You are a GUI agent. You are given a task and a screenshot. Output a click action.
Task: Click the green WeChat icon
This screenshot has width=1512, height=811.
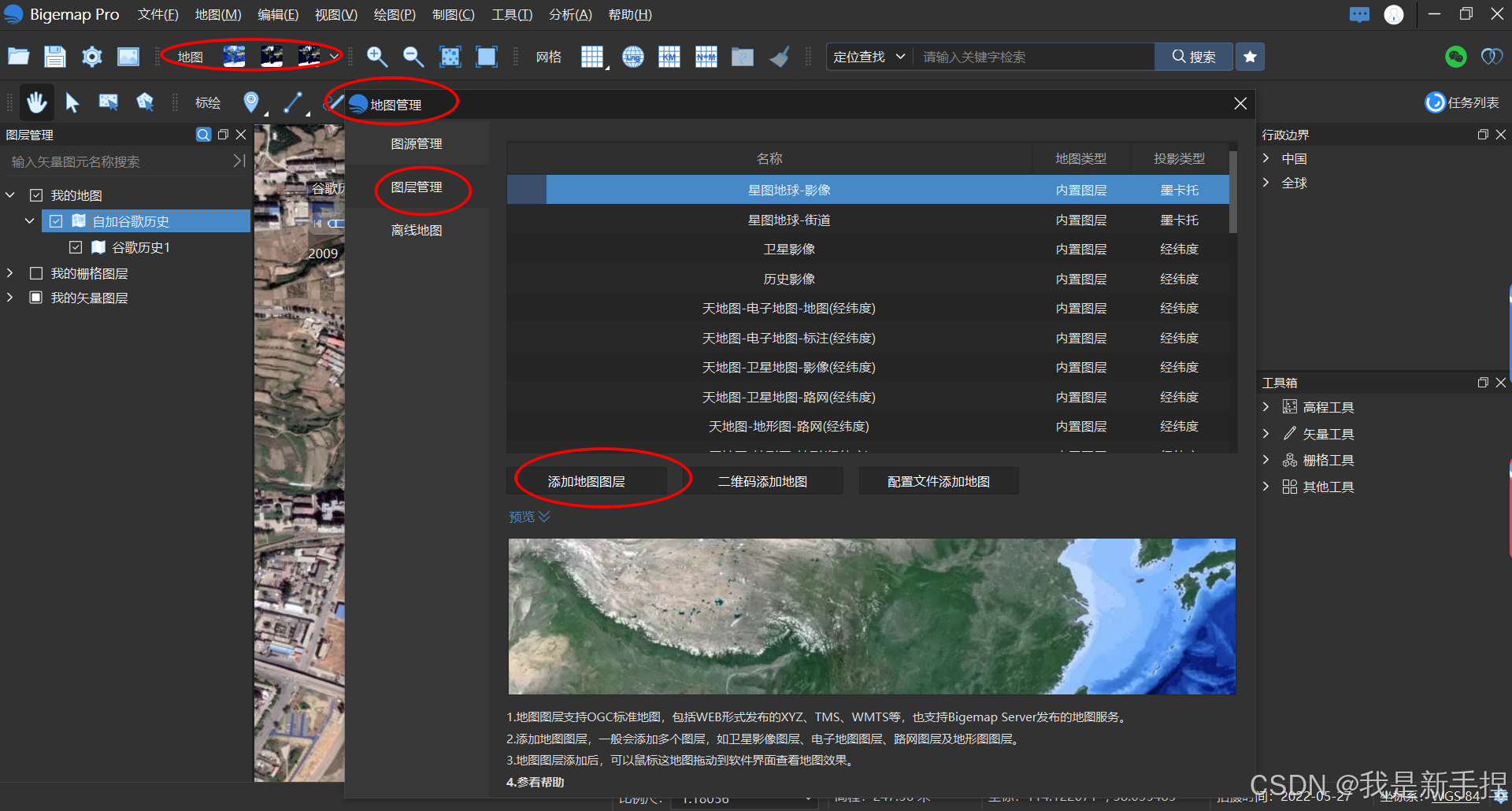1456,57
